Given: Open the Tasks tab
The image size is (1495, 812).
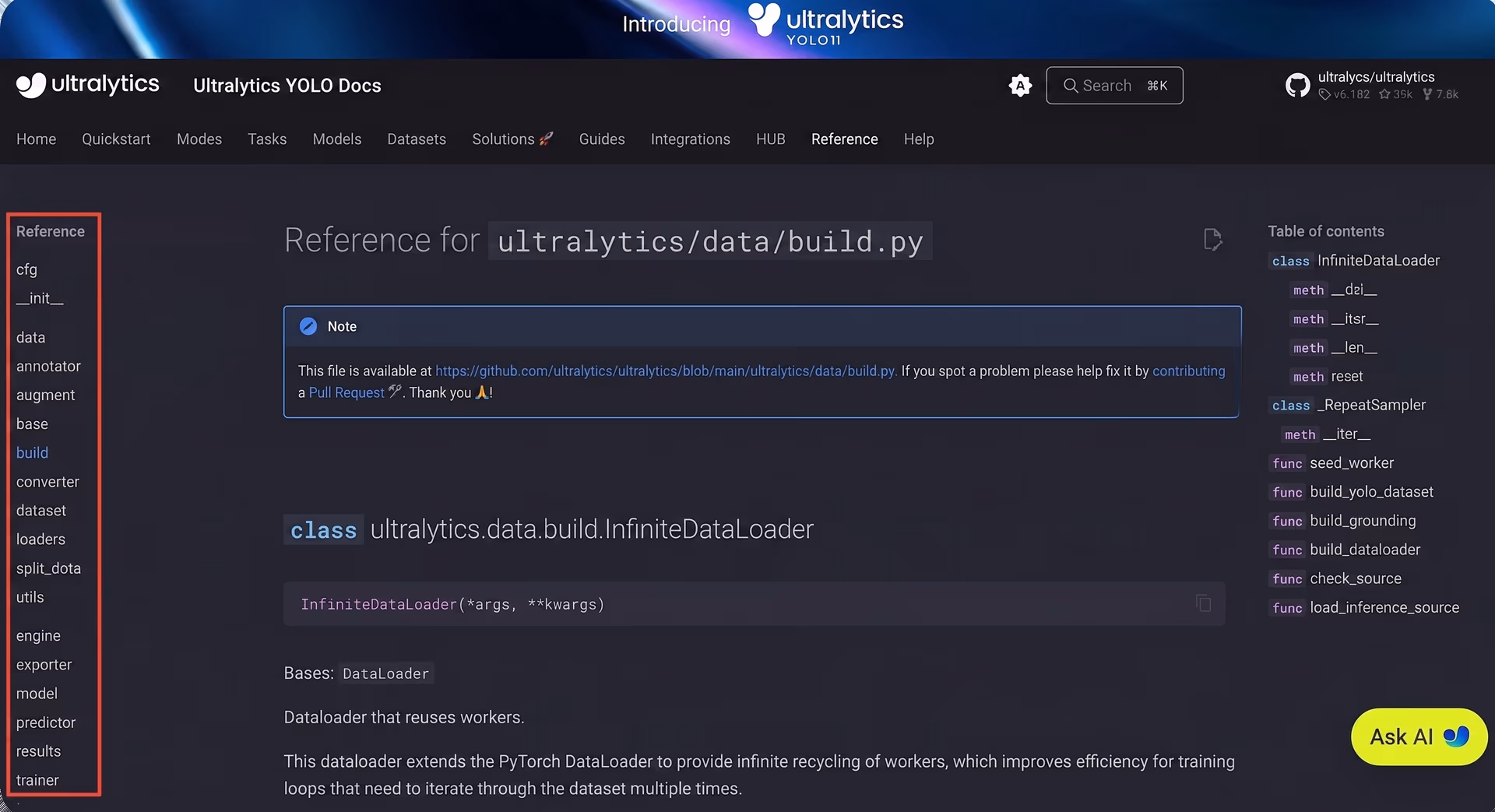Looking at the screenshot, I should (x=267, y=139).
